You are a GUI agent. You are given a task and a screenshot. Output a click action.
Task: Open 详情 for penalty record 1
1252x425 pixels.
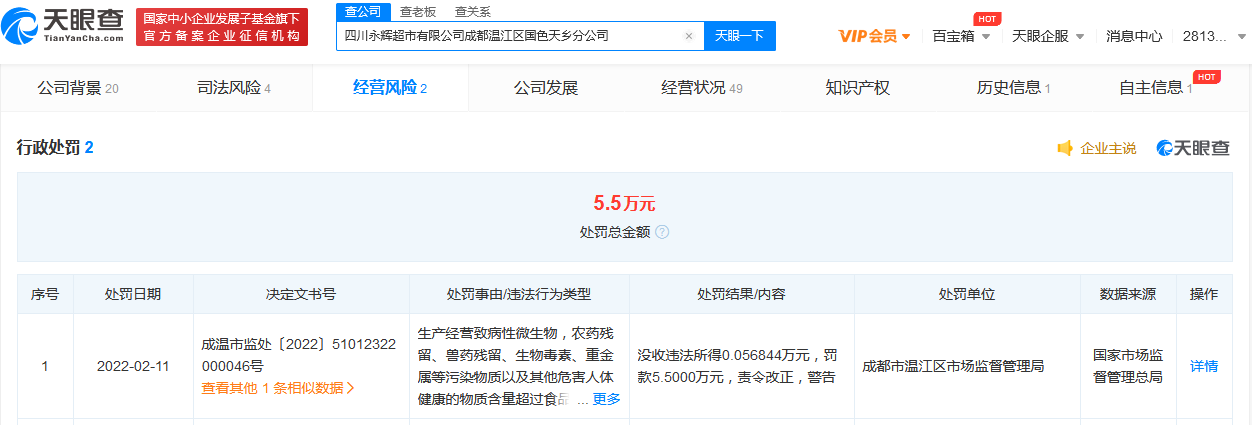(x=1204, y=366)
